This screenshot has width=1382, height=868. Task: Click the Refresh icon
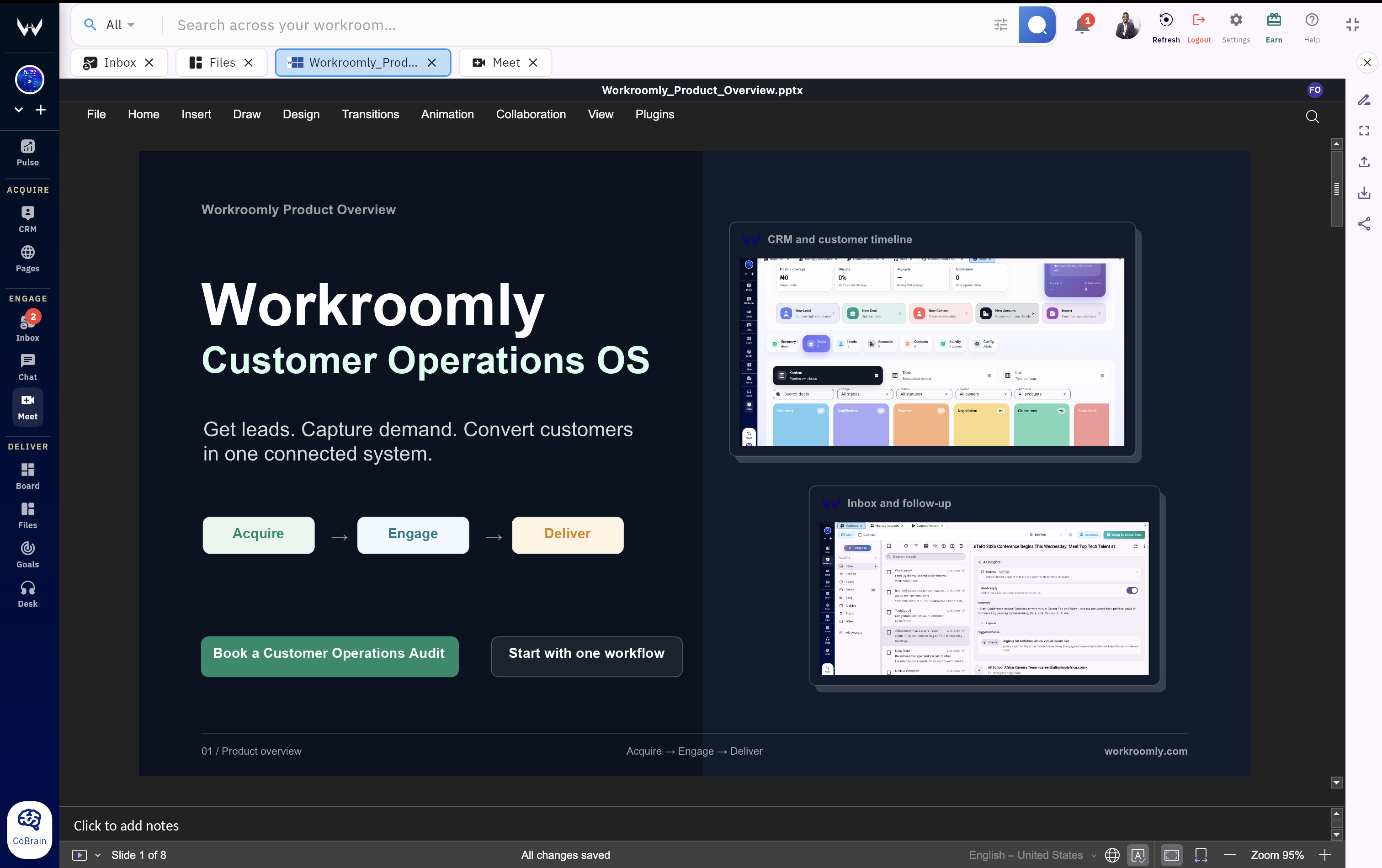(1166, 27)
